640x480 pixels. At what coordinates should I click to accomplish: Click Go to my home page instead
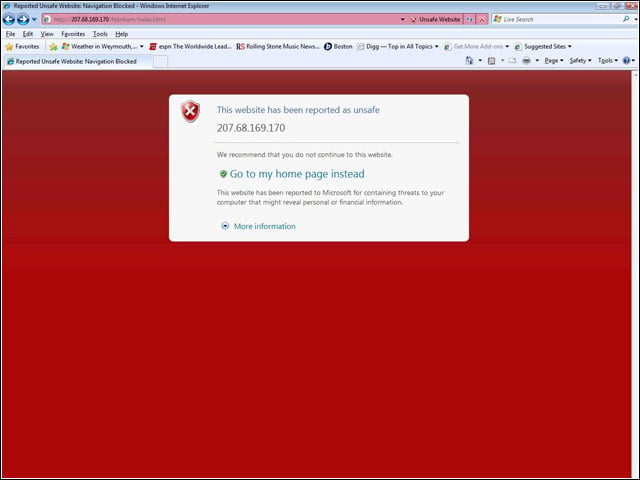pos(297,174)
